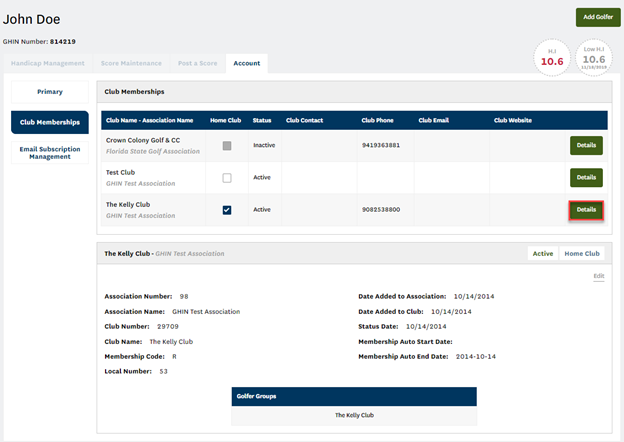Toggle Home Club checkbox for Crown Colony

tap(227, 146)
